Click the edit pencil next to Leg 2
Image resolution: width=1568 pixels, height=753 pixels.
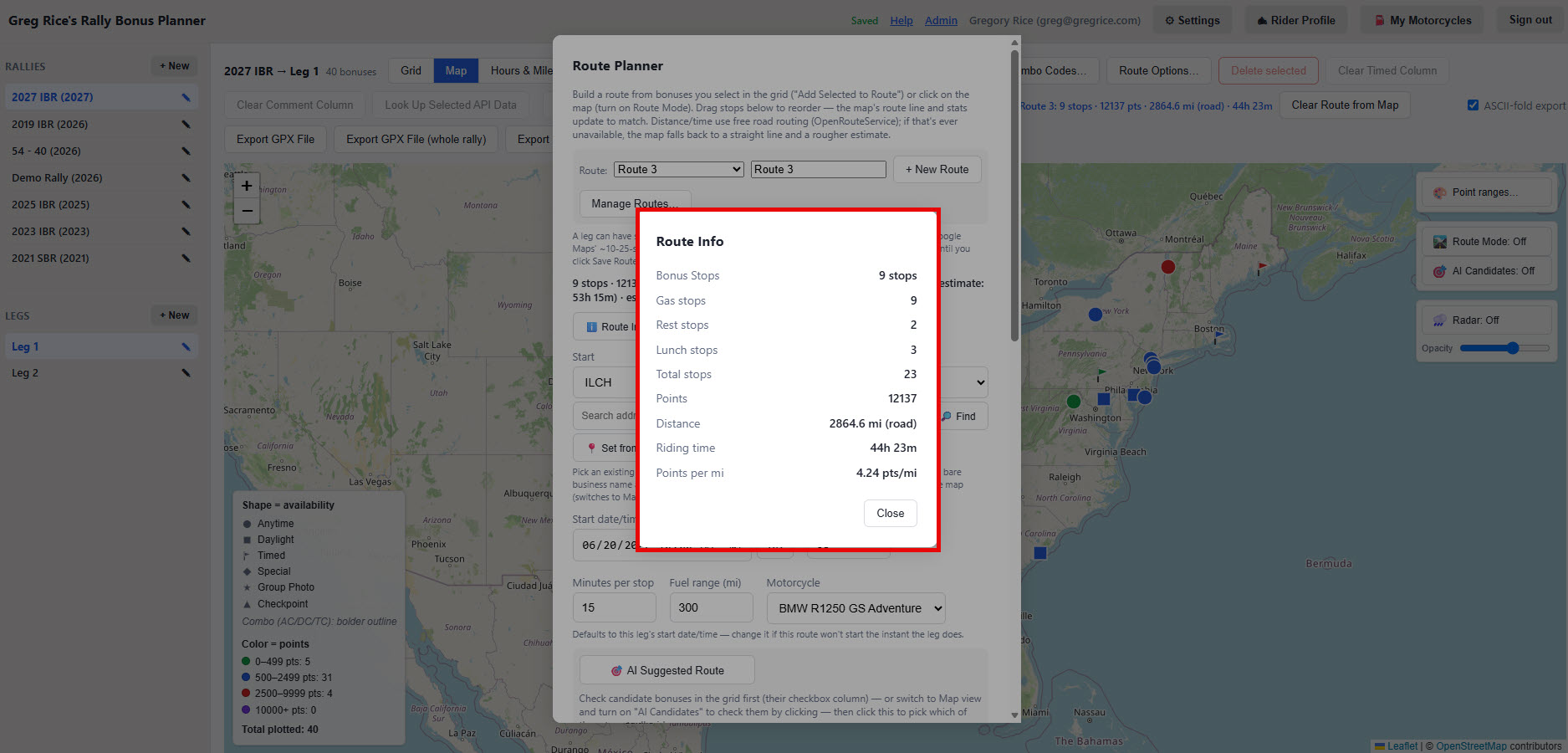coord(186,373)
